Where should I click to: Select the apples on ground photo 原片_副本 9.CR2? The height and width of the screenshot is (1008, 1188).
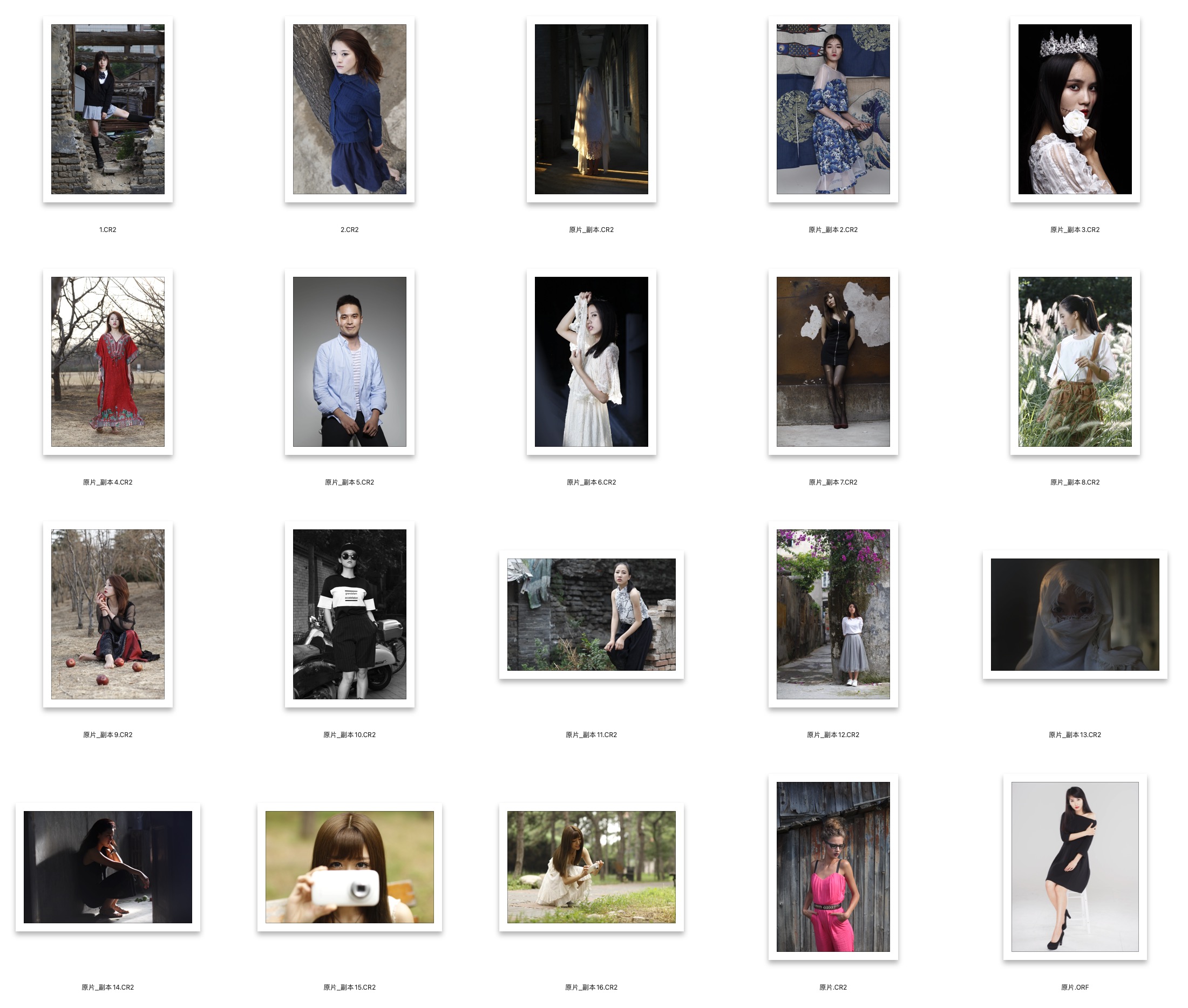coord(107,614)
